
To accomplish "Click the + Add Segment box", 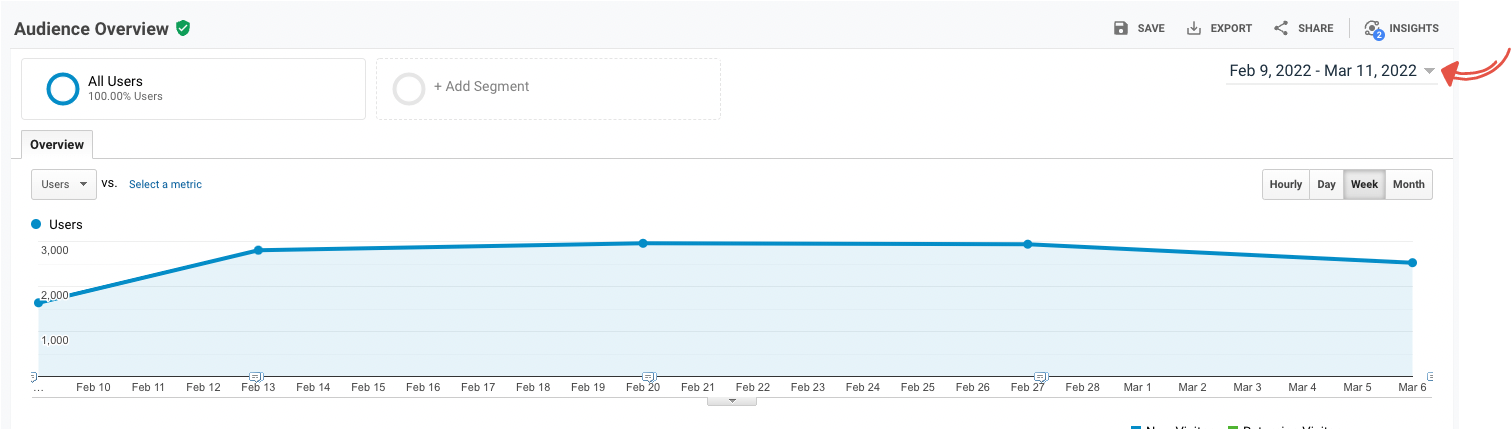I will coord(548,89).
